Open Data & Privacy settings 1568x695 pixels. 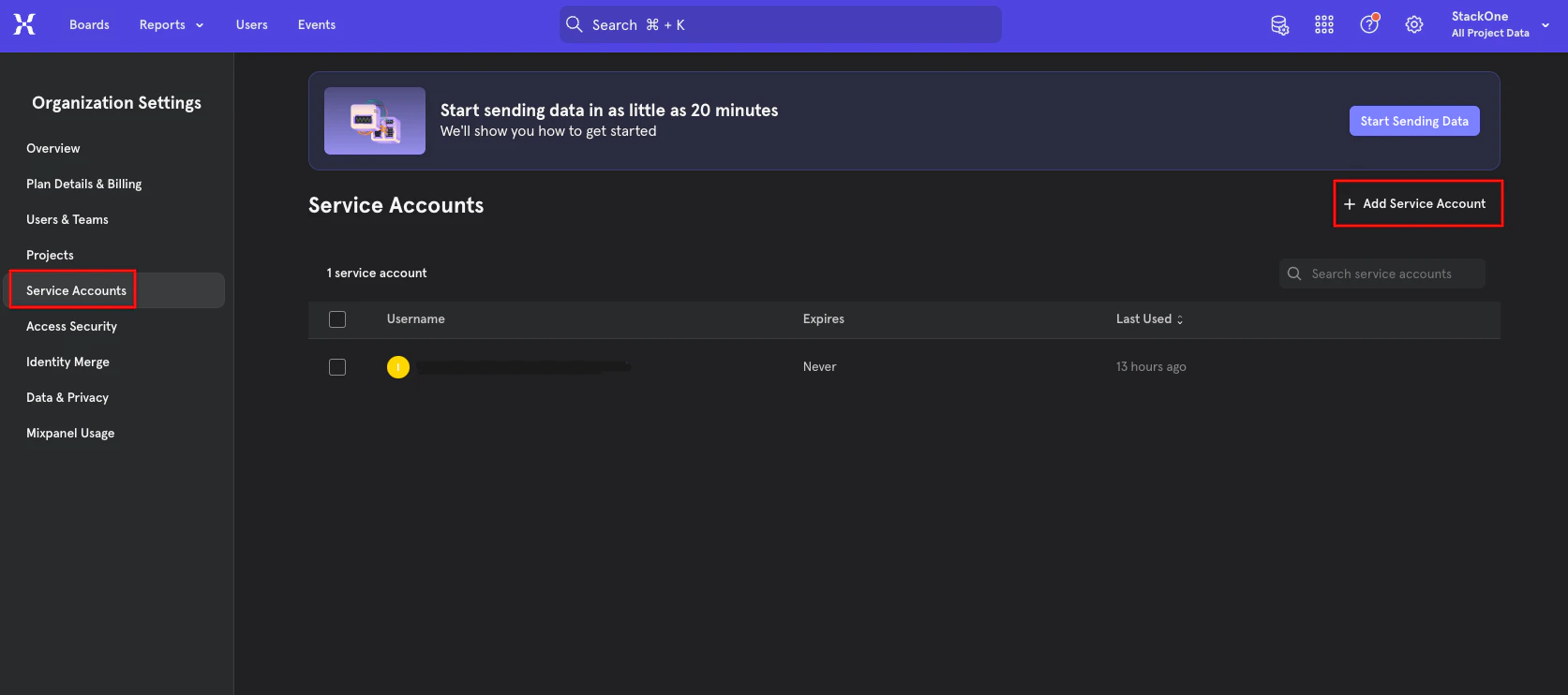point(67,397)
